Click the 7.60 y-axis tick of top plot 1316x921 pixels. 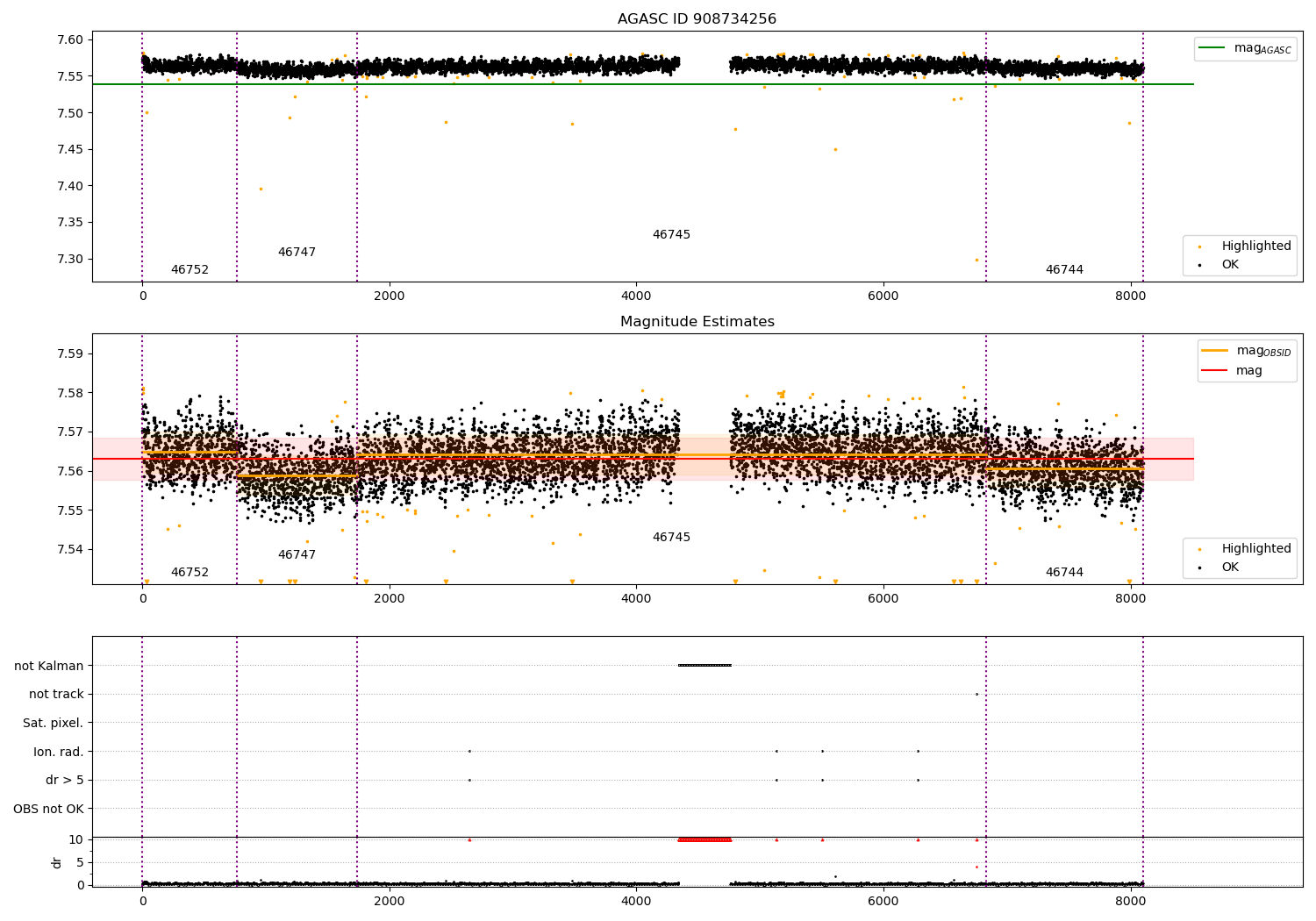[x=70, y=39]
